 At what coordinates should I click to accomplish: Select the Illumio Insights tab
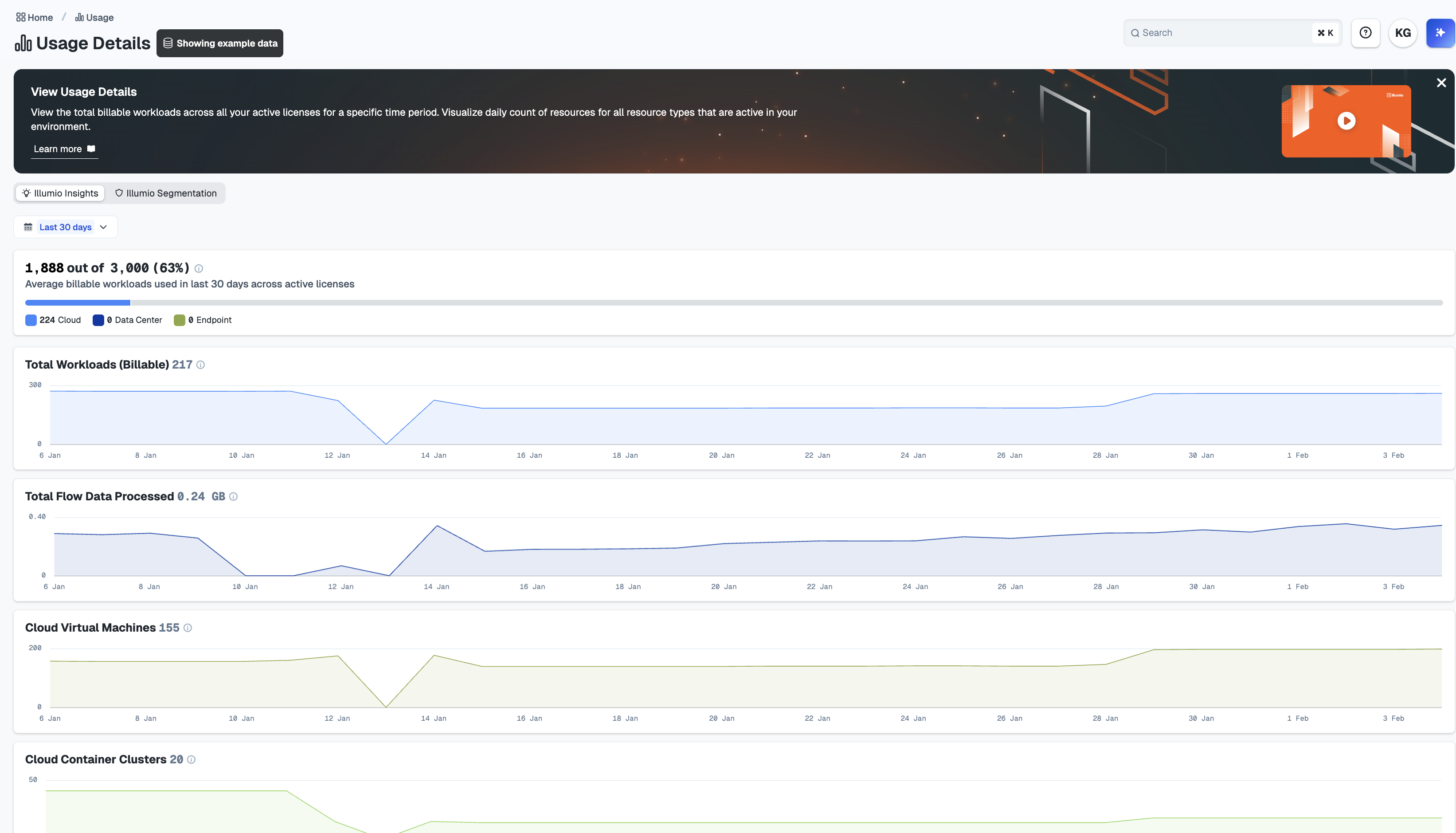pos(59,193)
